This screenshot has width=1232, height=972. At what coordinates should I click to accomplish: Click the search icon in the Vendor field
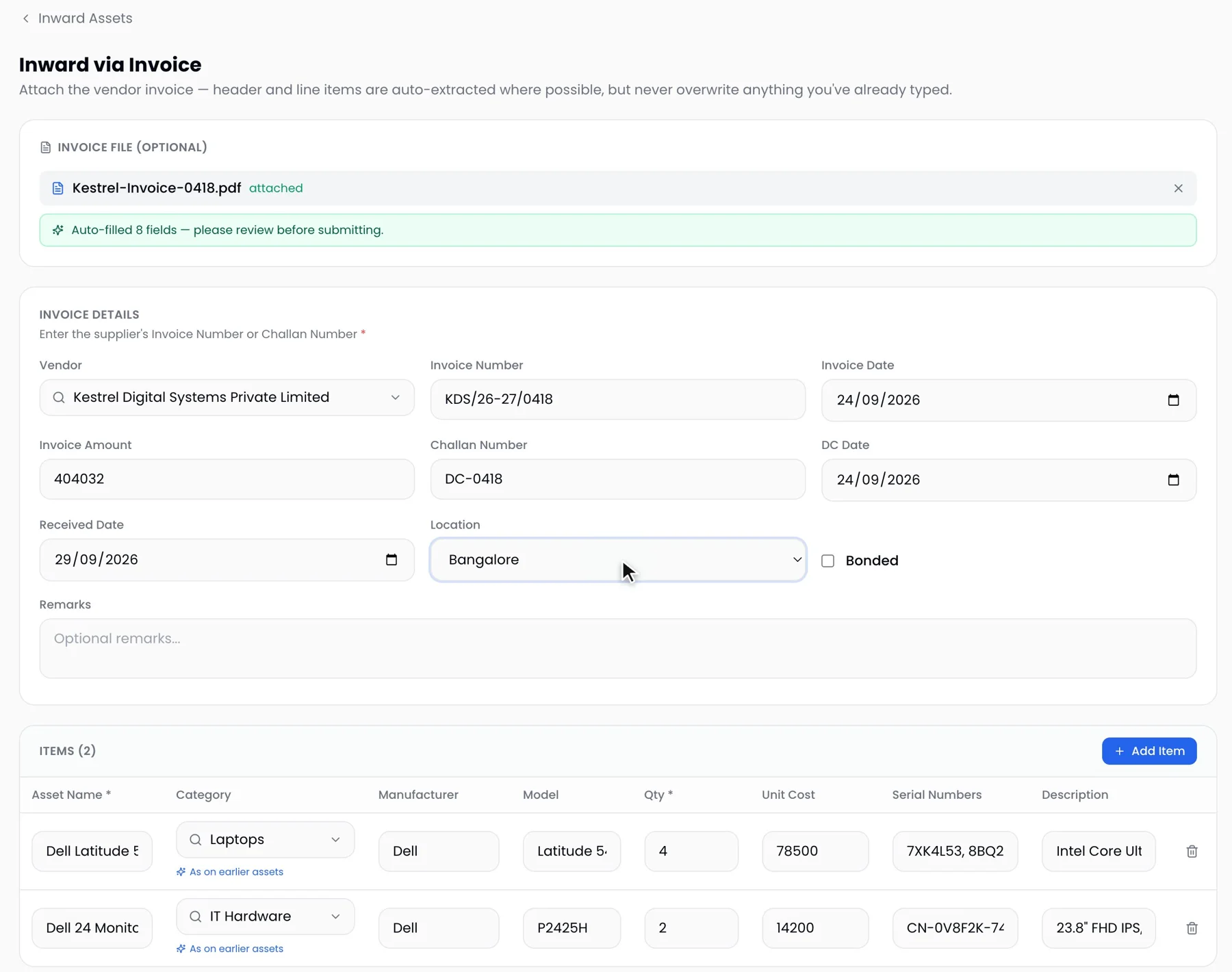coord(59,398)
